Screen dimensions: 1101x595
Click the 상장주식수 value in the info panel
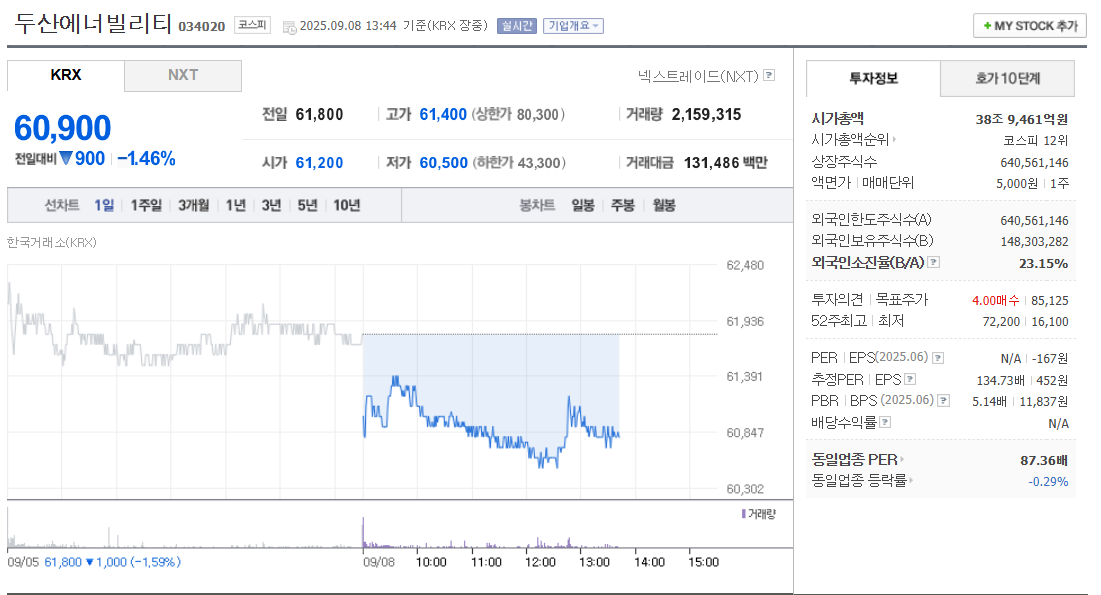[1034, 162]
